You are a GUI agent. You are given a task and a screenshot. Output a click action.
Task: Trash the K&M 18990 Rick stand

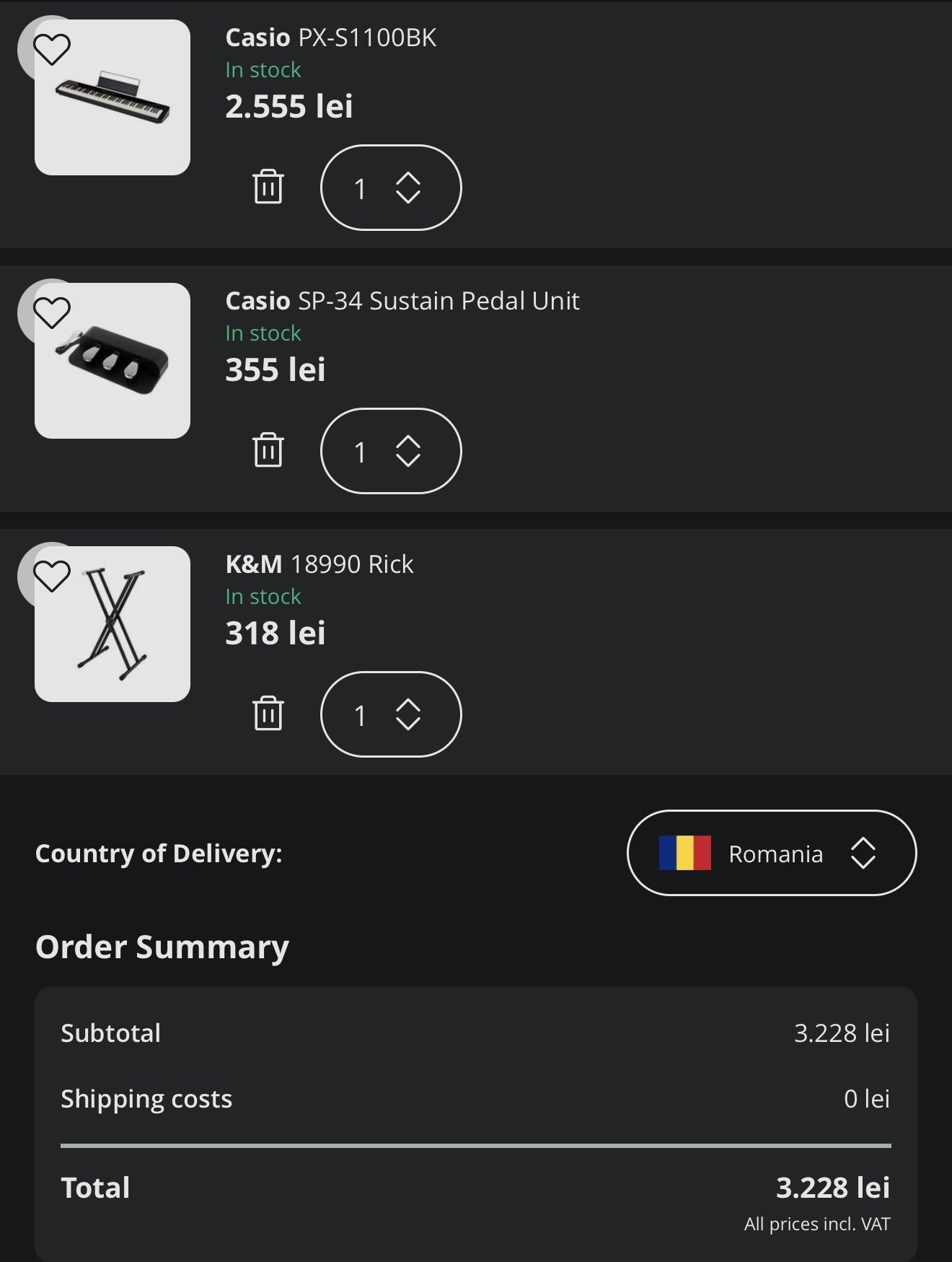268,714
